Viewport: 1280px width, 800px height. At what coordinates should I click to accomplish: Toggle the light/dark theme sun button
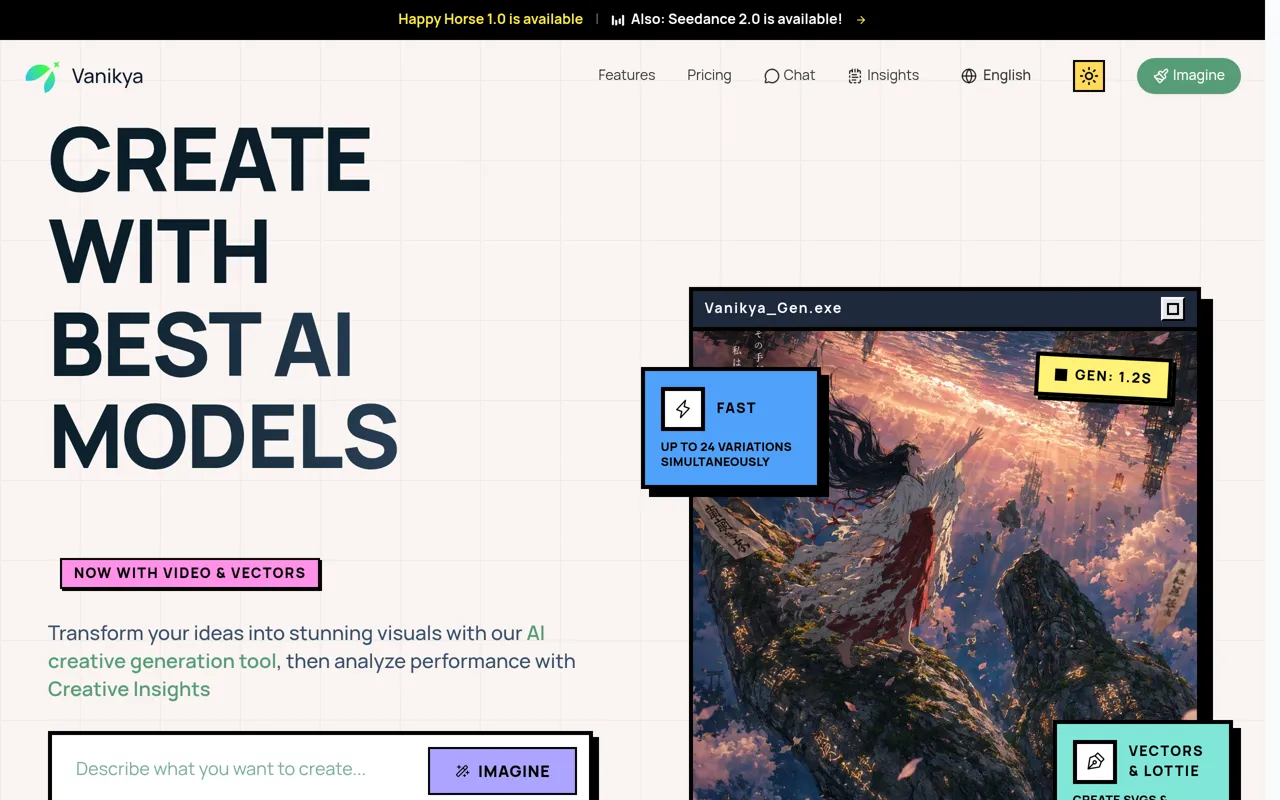pyautogui.click(x=1089, y=76)
